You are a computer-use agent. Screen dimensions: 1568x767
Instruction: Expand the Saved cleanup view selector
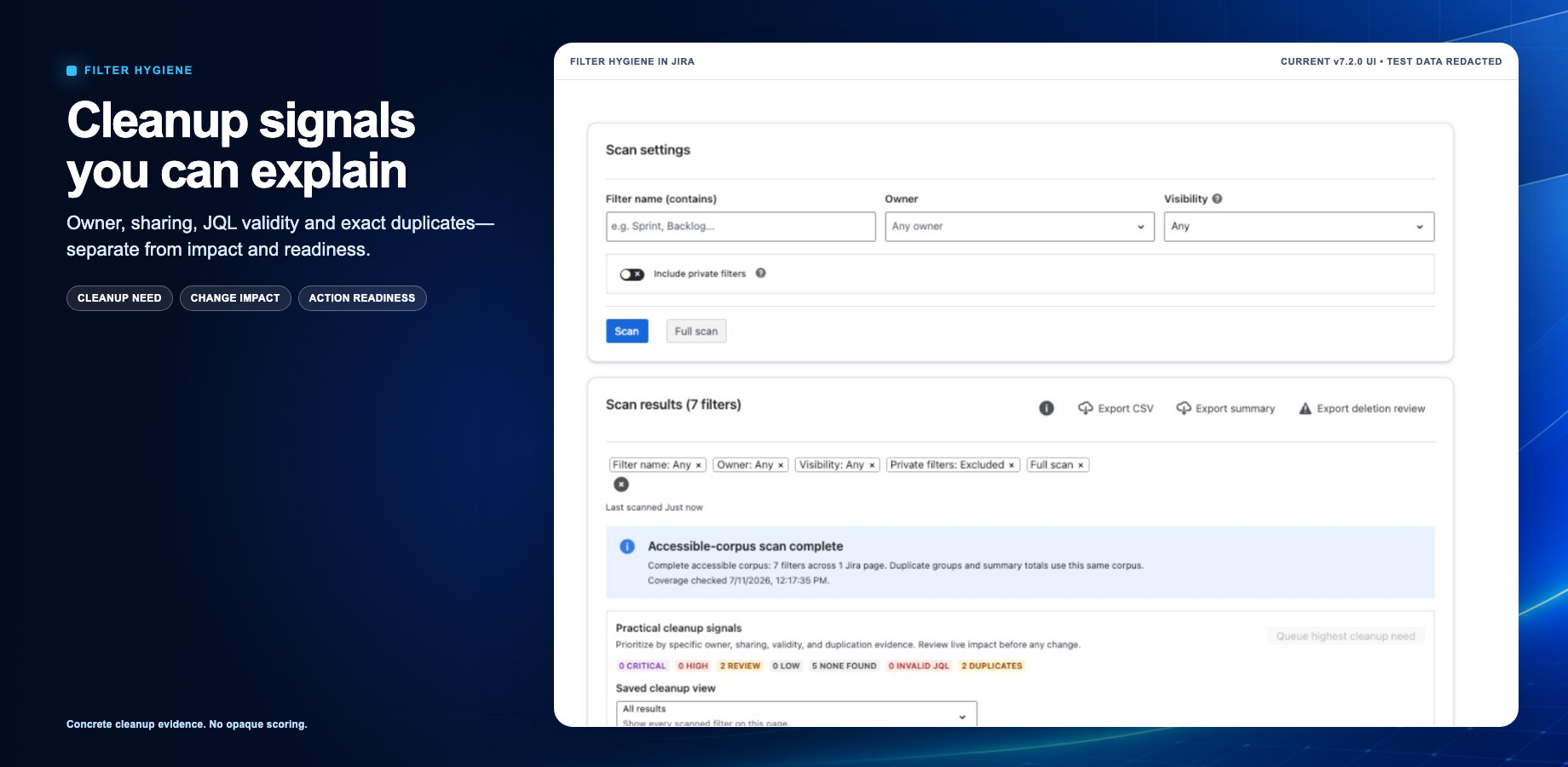click(796, 714)
